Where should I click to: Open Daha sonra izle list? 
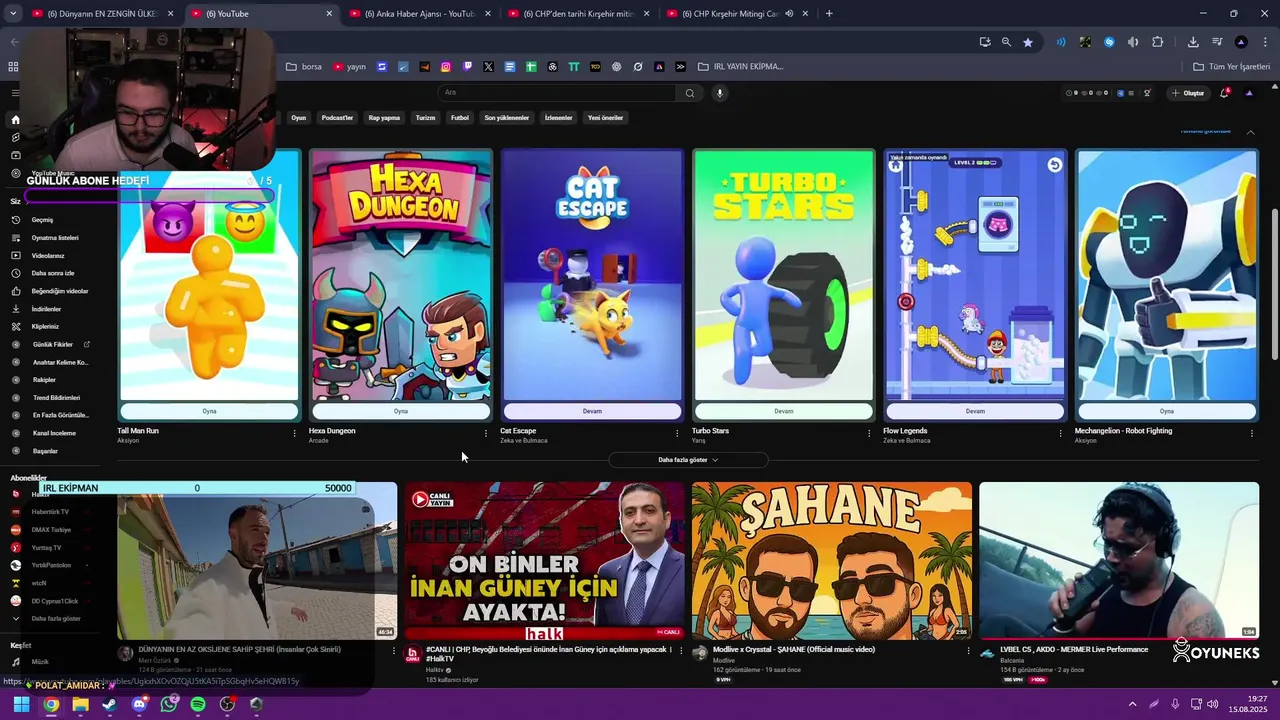pos(52,273)
